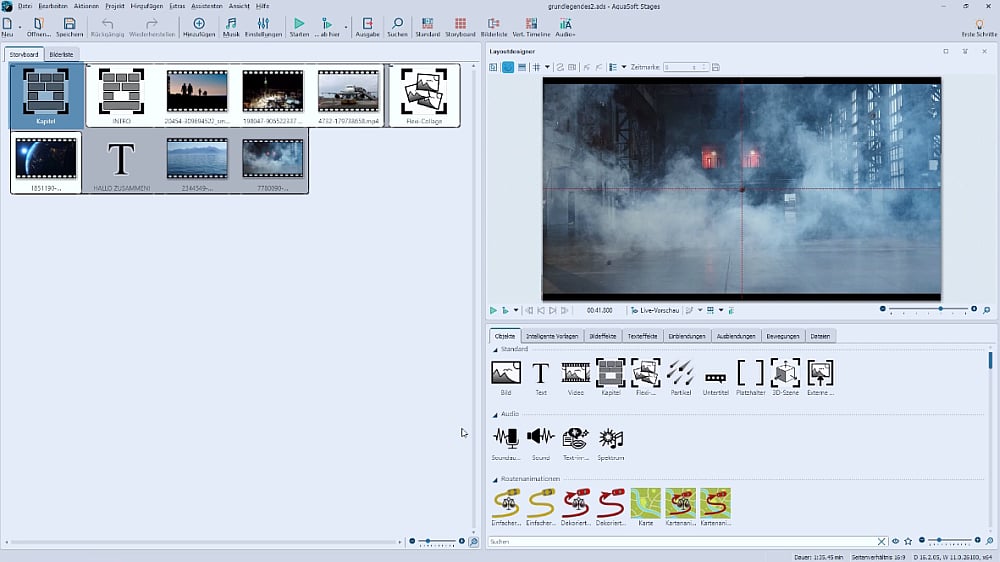Select the Karte route animation icon
Image resolution: width=1000 pixels, height=562 pixels.
pos(645,503)
